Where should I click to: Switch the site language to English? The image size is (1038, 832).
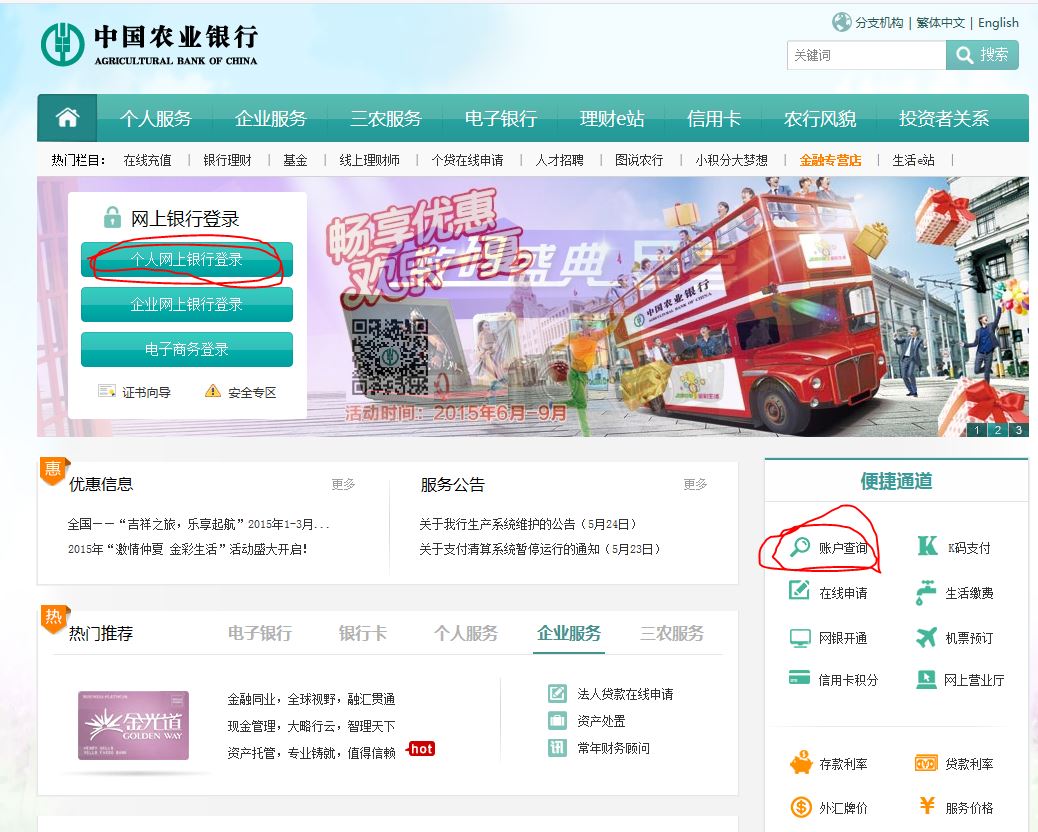(998, 22)
